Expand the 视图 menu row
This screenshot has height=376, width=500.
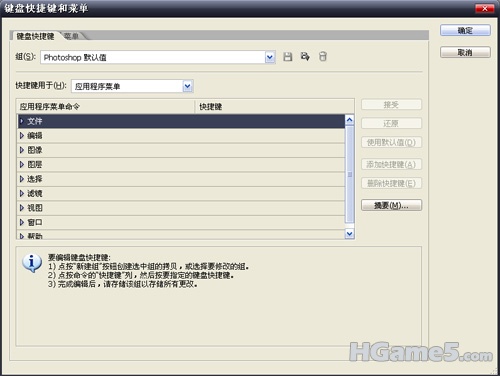point(22,208)
